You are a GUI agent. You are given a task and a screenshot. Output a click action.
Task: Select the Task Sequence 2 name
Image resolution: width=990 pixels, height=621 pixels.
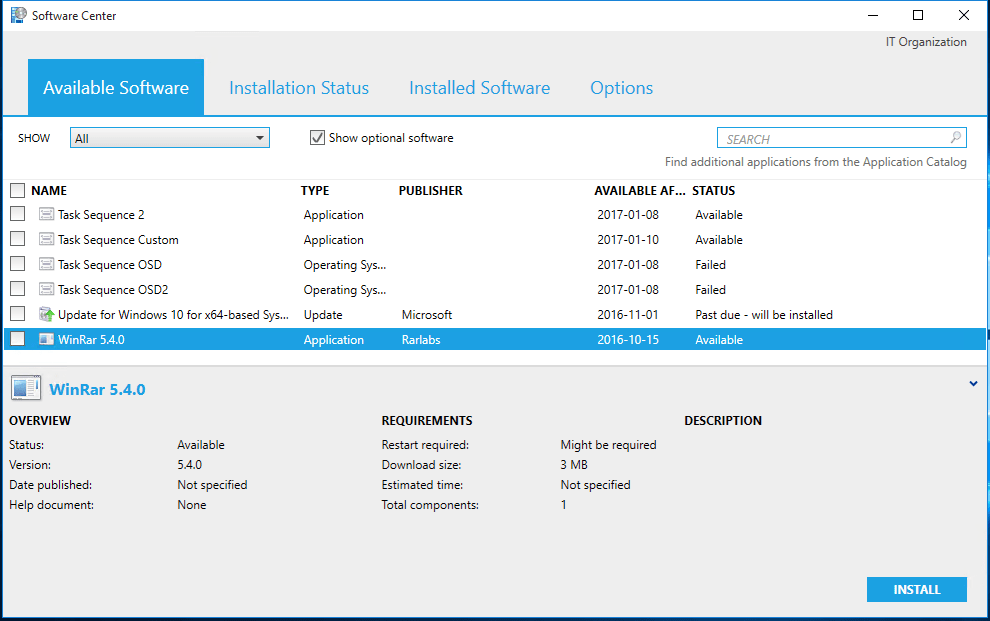point(101,215)
